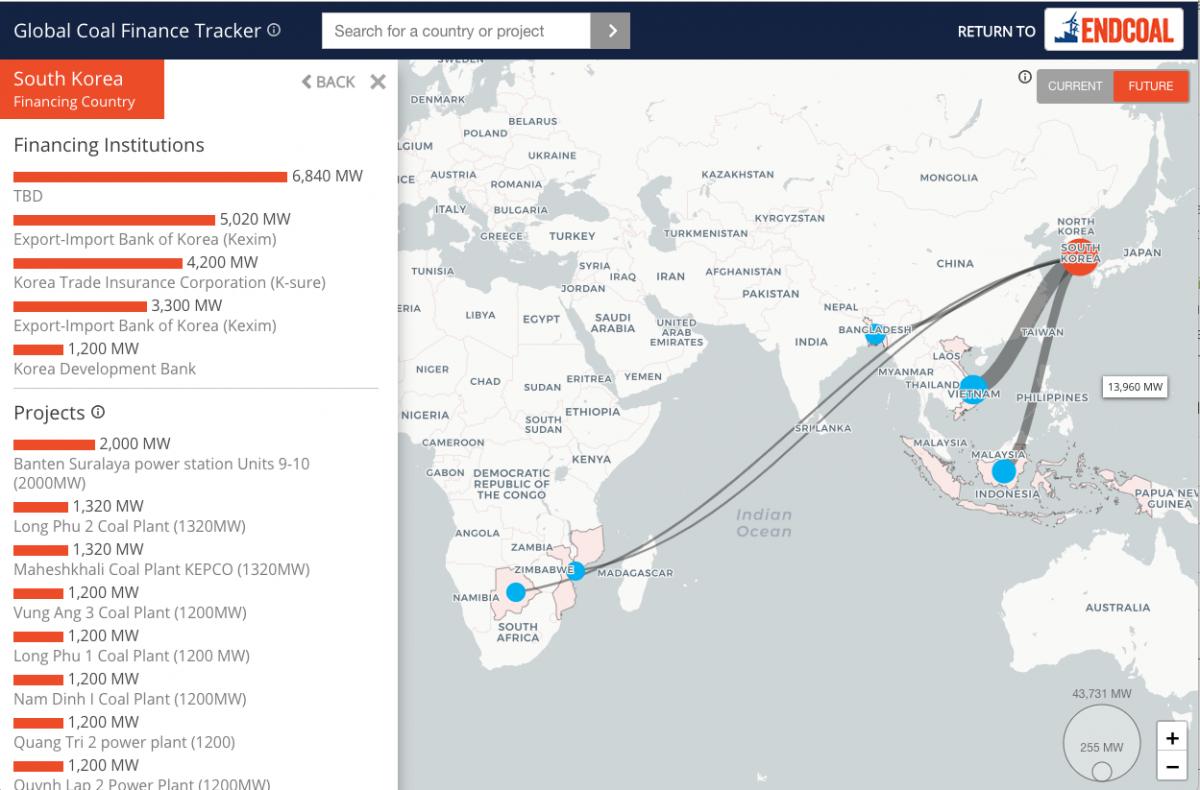Click the Financing Institutions heading
Viewport: 1200px width, 790px height.
tap(109, 145)
